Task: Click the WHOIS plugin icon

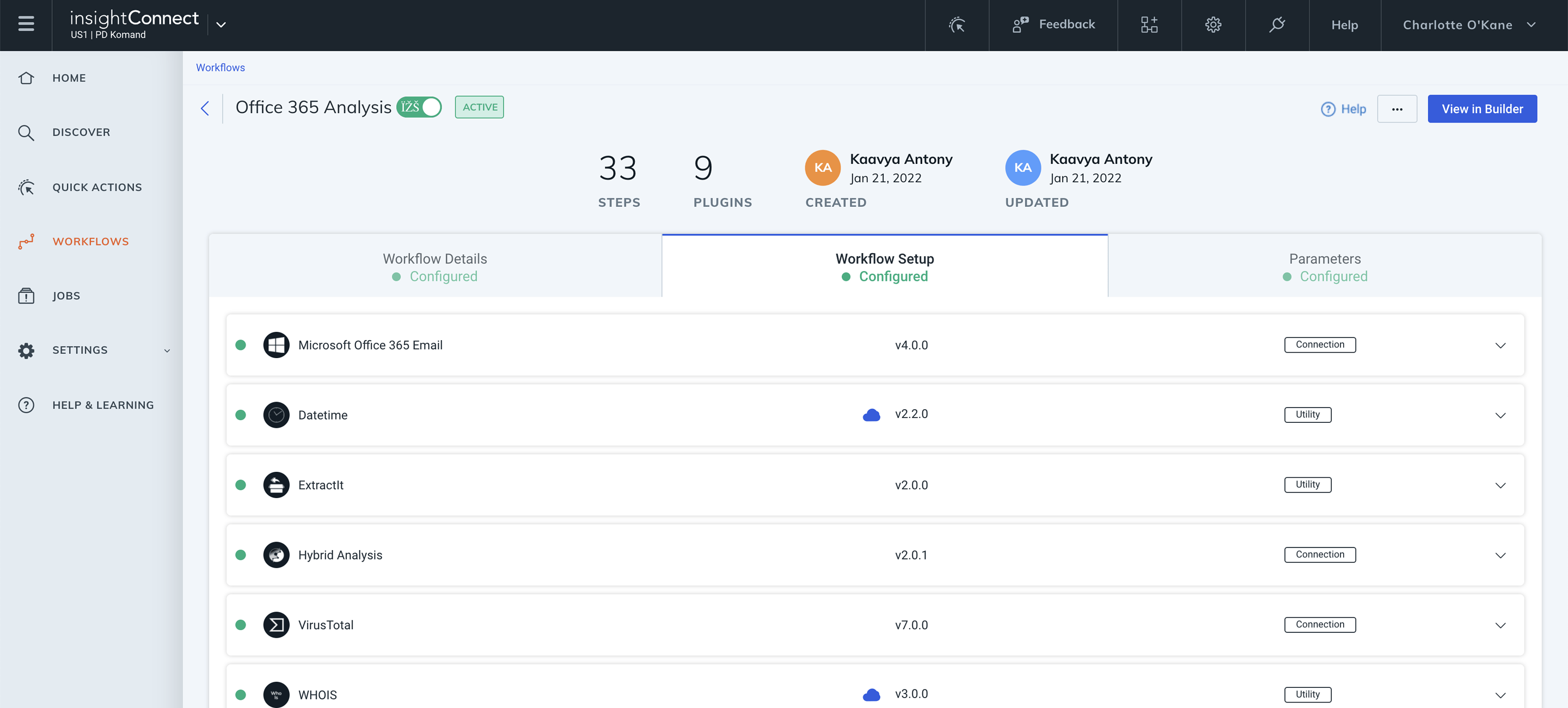Action: click(277, 694)
